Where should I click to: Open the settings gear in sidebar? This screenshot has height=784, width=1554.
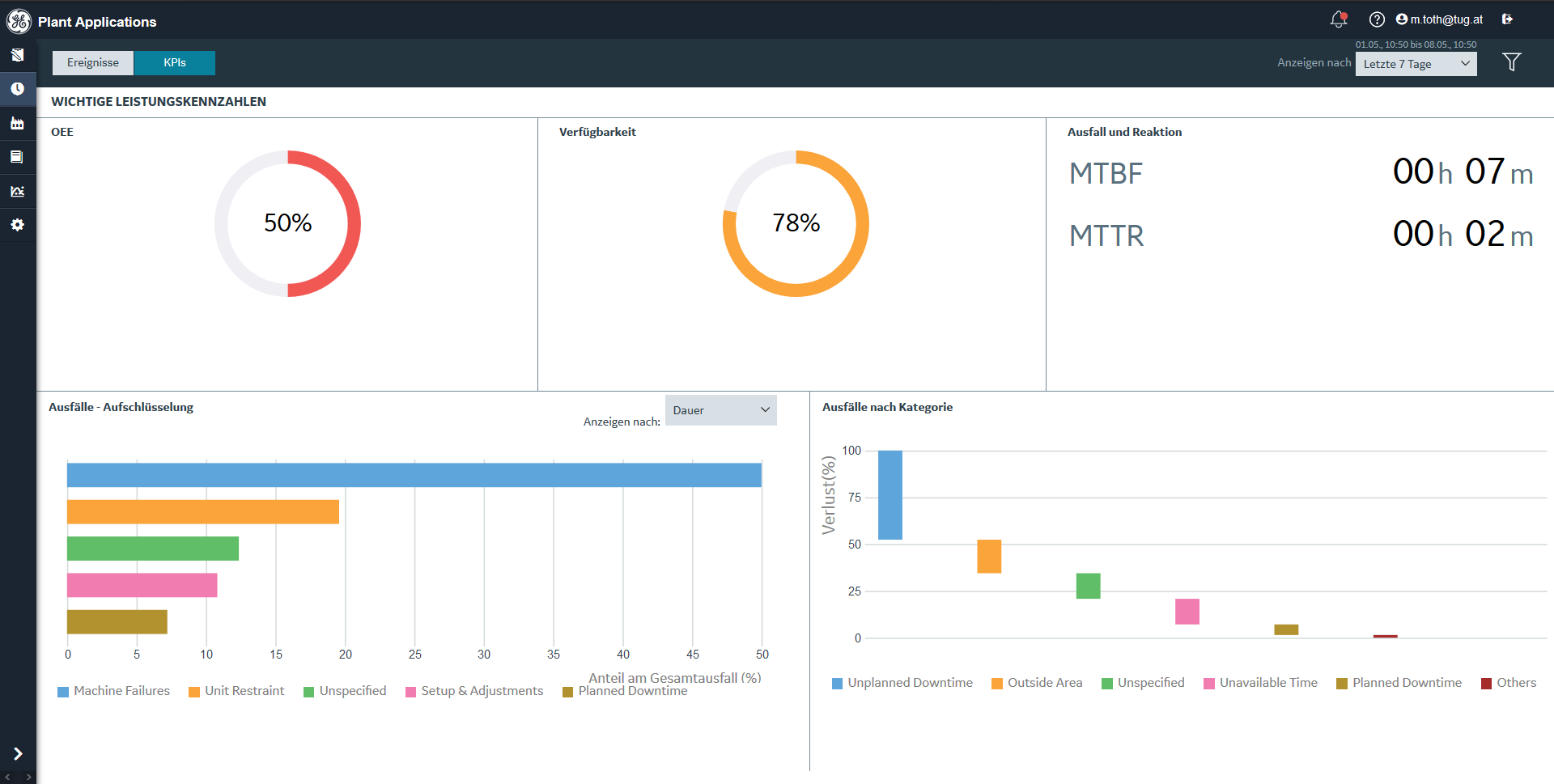click(17, 225)
